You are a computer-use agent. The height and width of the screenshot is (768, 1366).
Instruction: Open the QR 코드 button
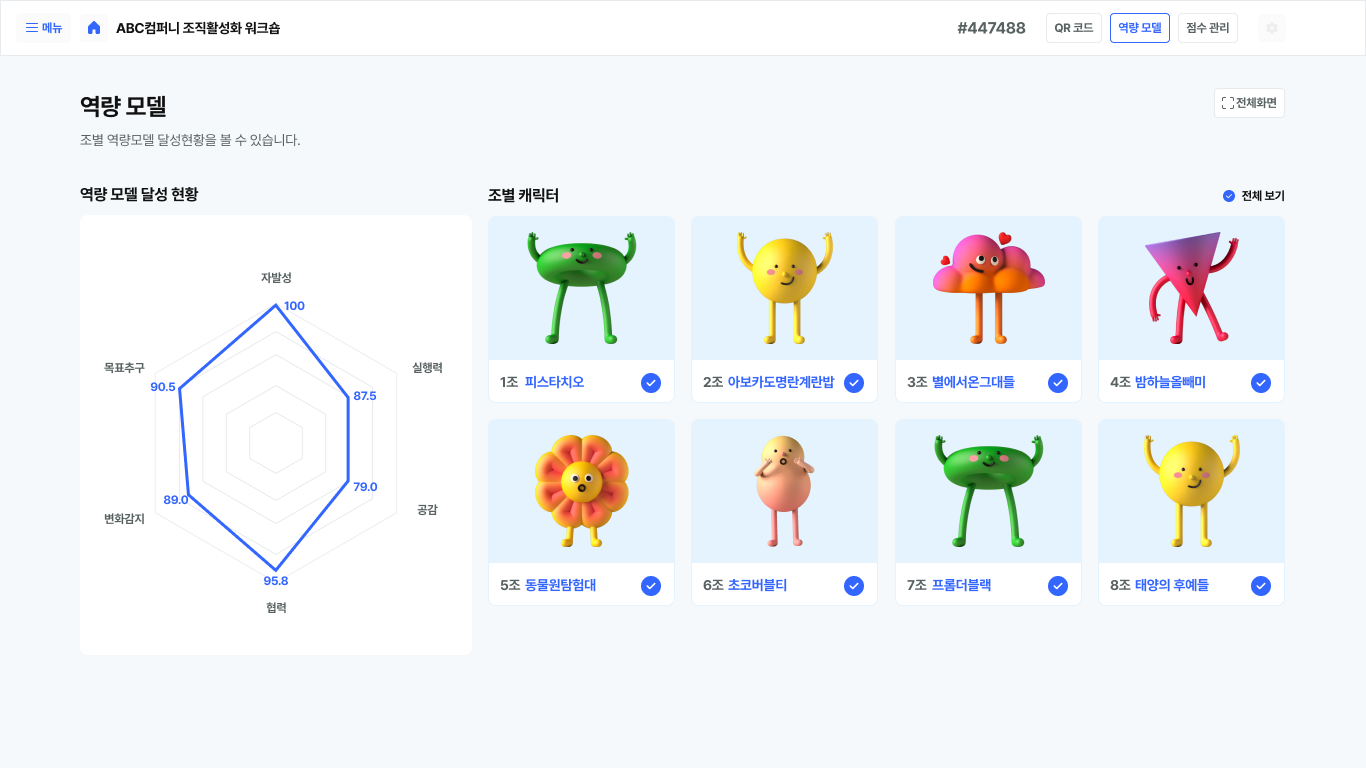pos(1073,28)
